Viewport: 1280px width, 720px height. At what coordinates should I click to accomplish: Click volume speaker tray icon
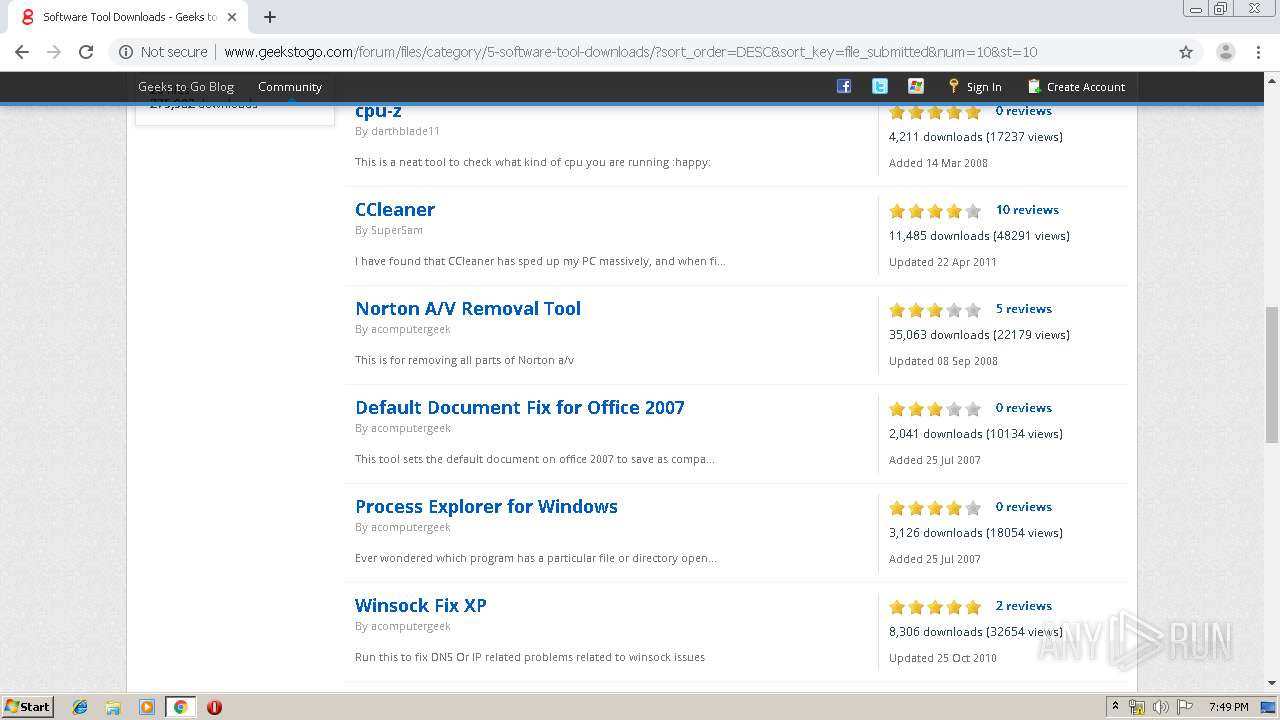[x=1161, y=707]
